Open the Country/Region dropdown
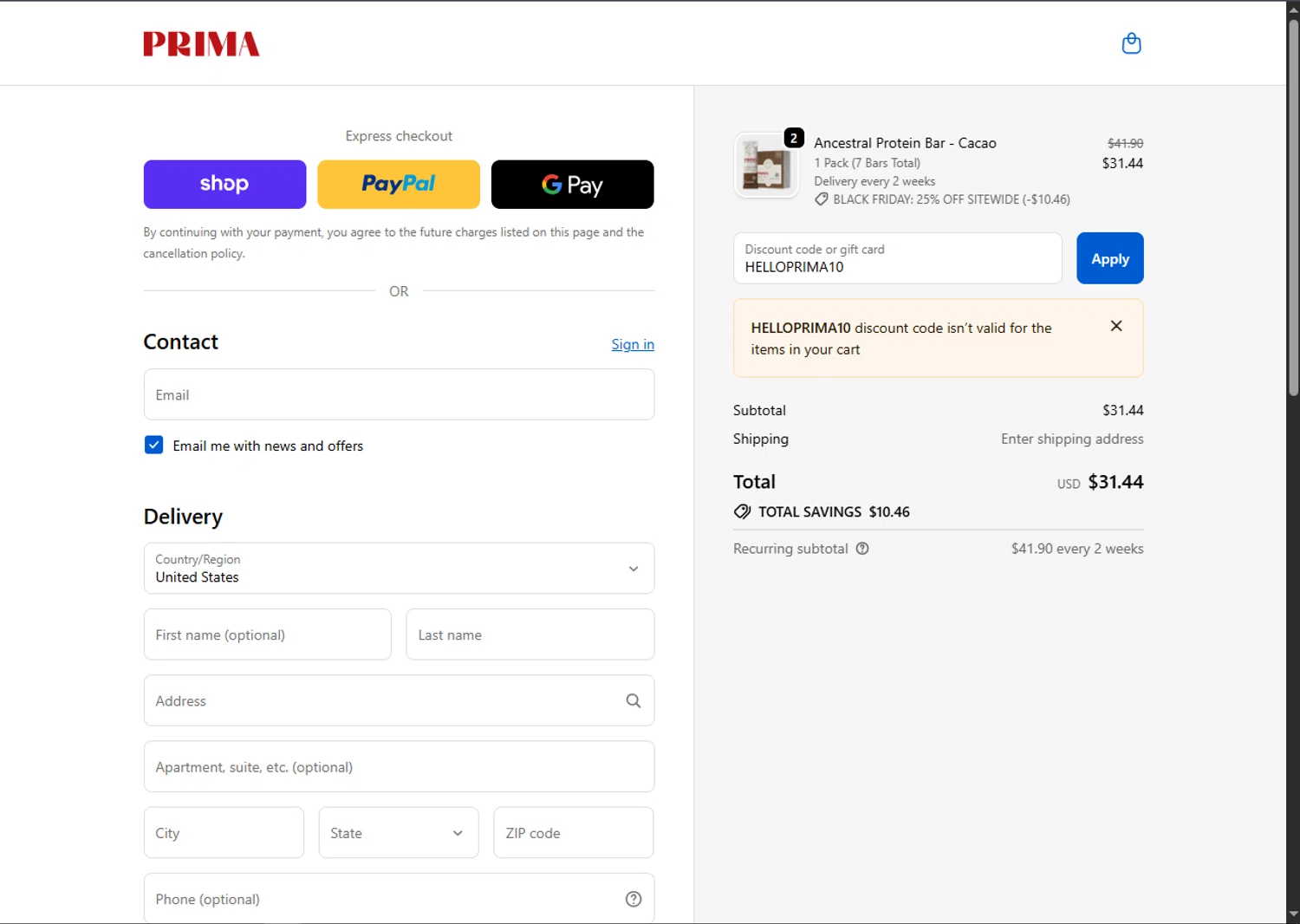 399,568
